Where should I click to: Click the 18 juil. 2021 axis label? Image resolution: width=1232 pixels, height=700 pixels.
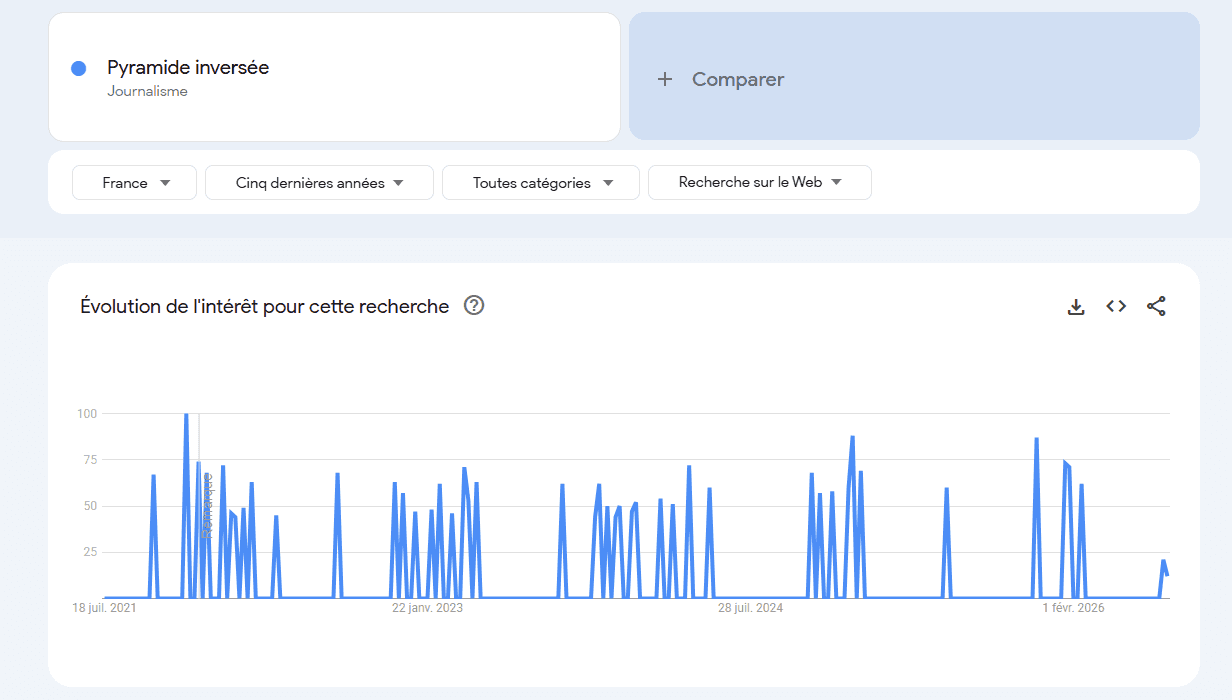tap(104, 608)
